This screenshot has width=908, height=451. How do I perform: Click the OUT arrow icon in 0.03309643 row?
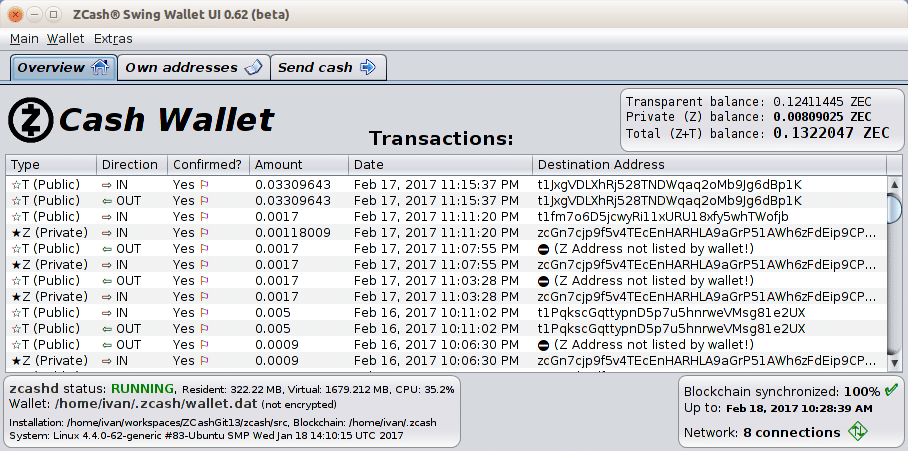[x=107, y=201]
